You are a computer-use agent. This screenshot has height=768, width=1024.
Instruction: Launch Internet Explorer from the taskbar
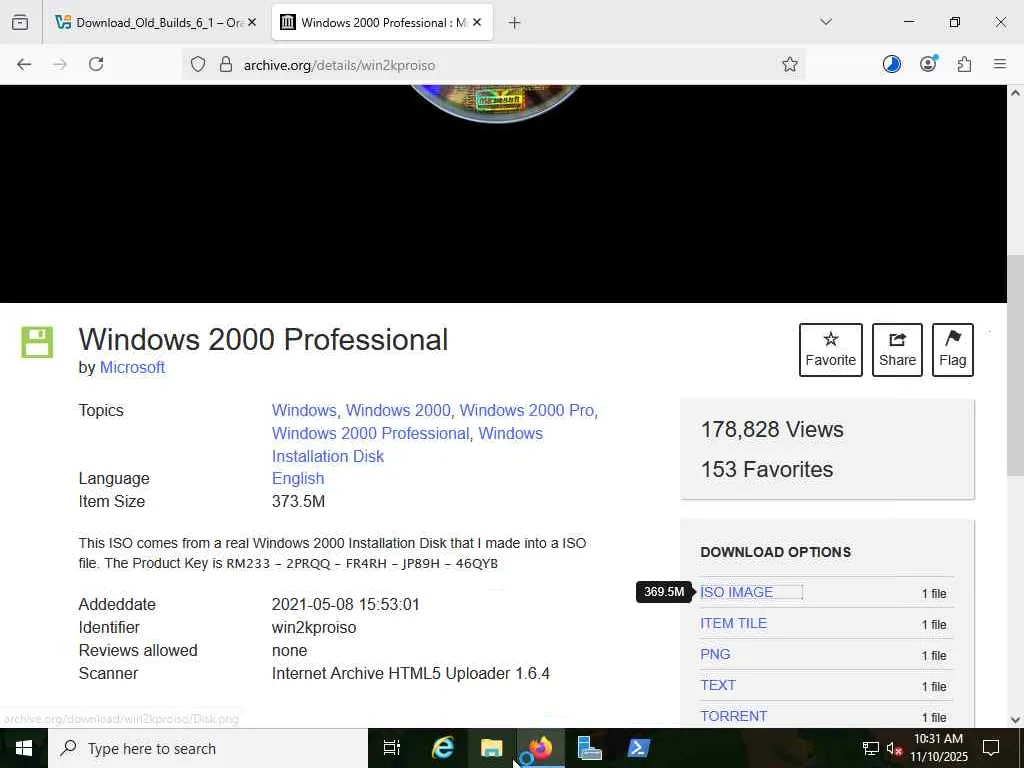pyautogui.click(x=443, y=748)
